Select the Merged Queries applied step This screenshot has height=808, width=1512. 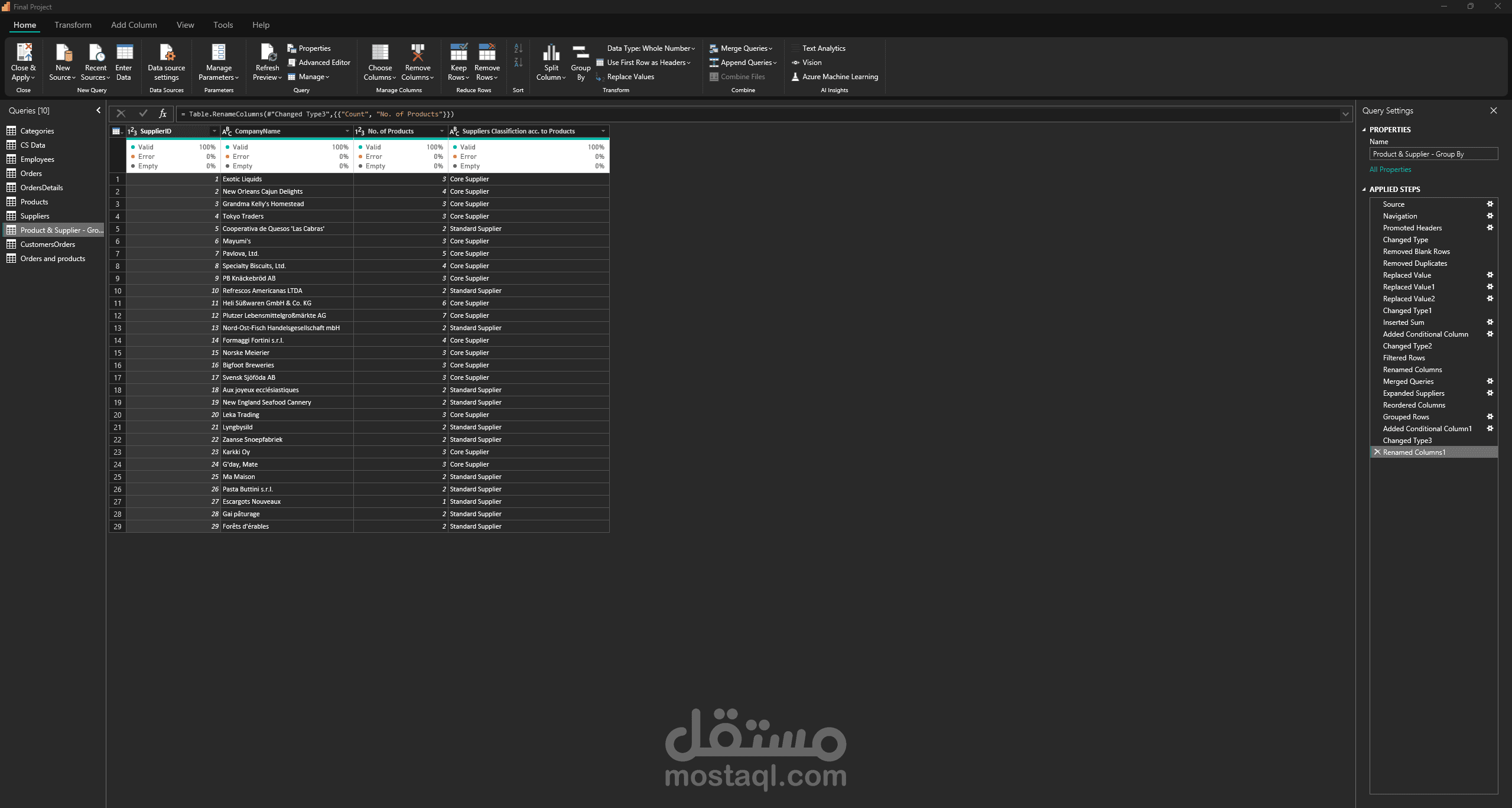coord(1408,382)
